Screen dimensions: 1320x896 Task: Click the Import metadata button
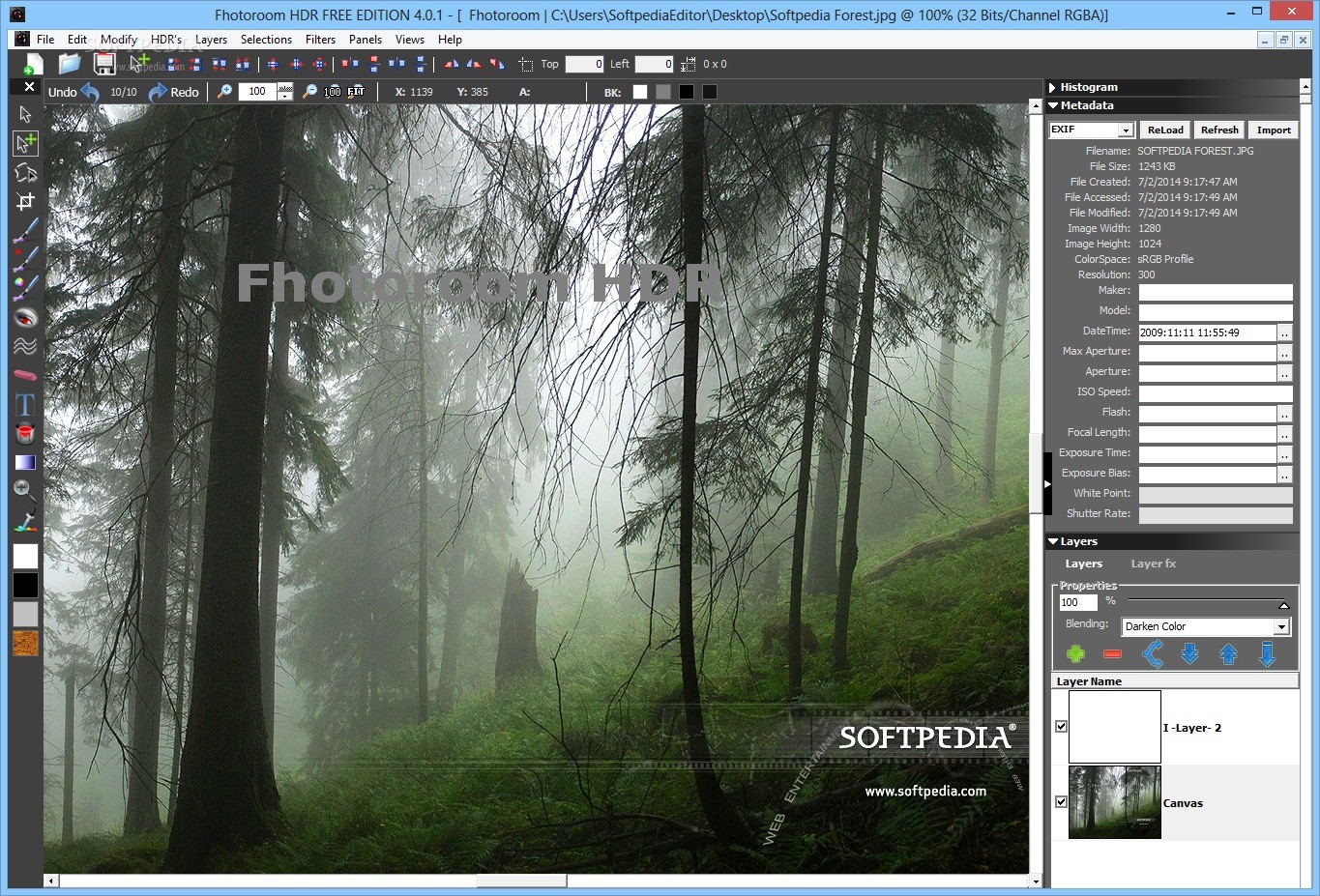[x=1274, y=130]
